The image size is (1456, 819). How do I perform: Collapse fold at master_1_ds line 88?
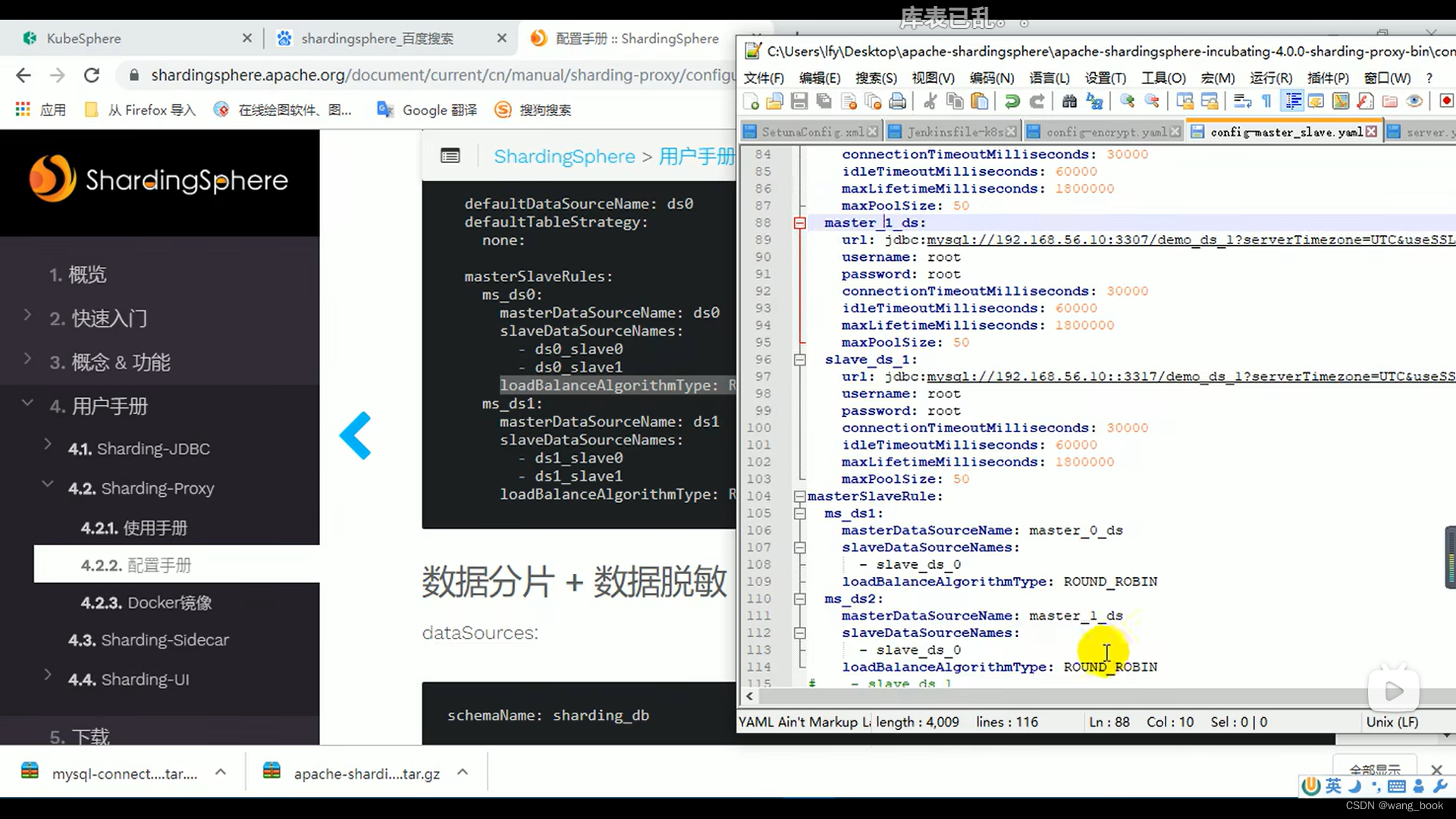click(x=799, y=223)
